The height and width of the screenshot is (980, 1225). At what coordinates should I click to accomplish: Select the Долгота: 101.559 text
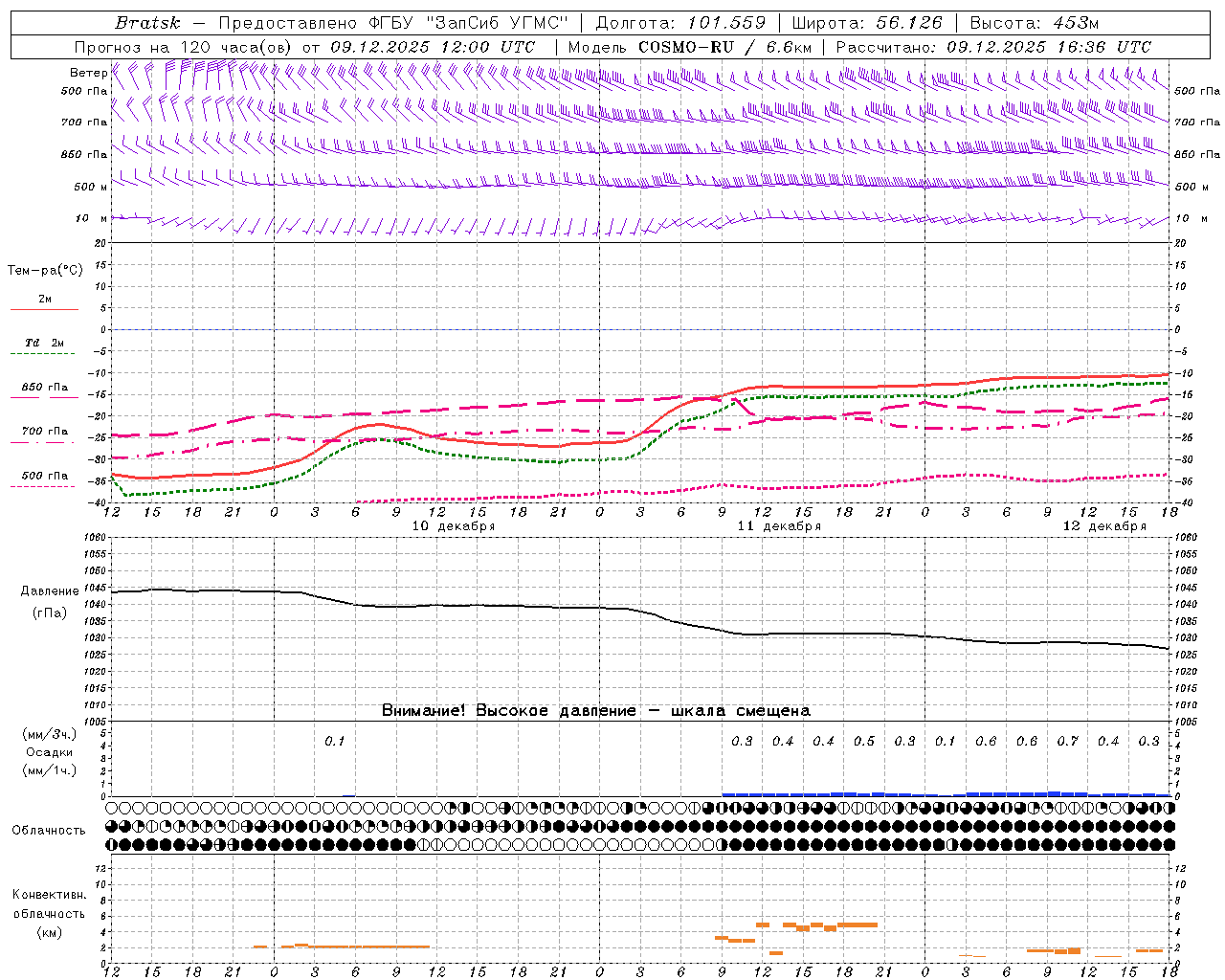[679, 23]
